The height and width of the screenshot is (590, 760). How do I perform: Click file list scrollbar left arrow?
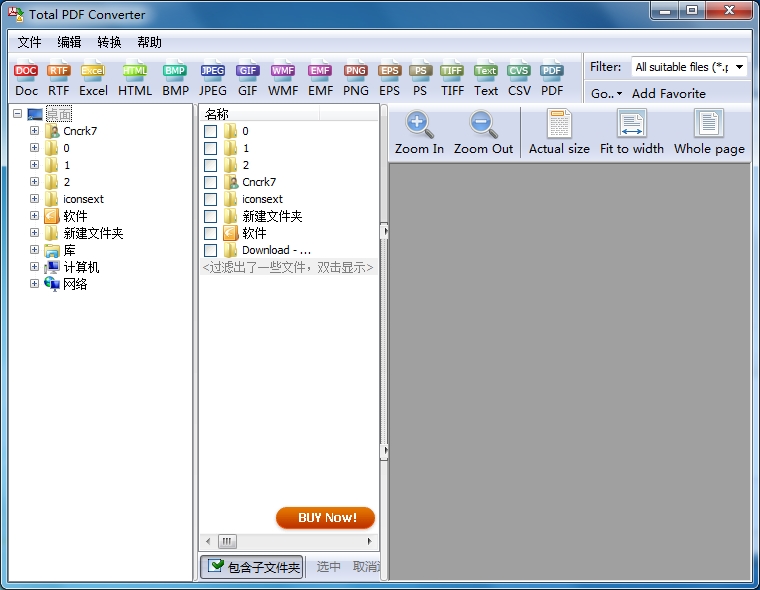[208, 541]
